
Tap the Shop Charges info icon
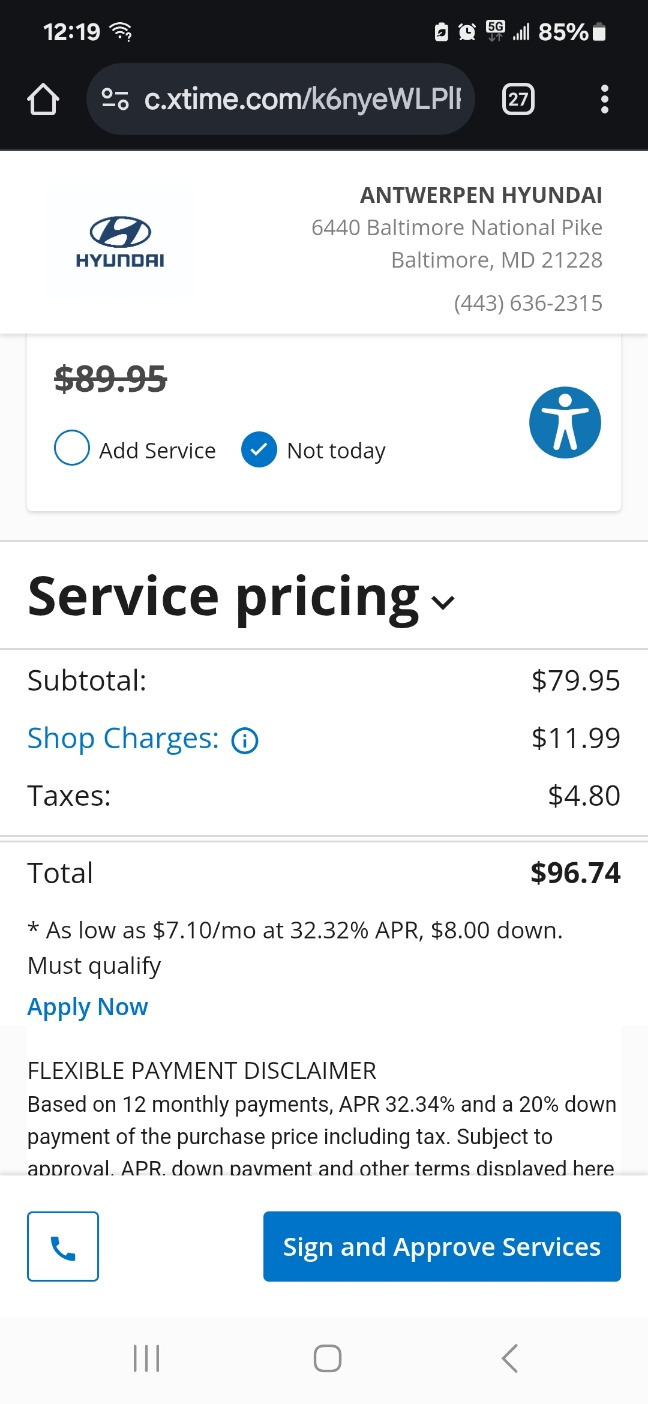pos(245,740)
